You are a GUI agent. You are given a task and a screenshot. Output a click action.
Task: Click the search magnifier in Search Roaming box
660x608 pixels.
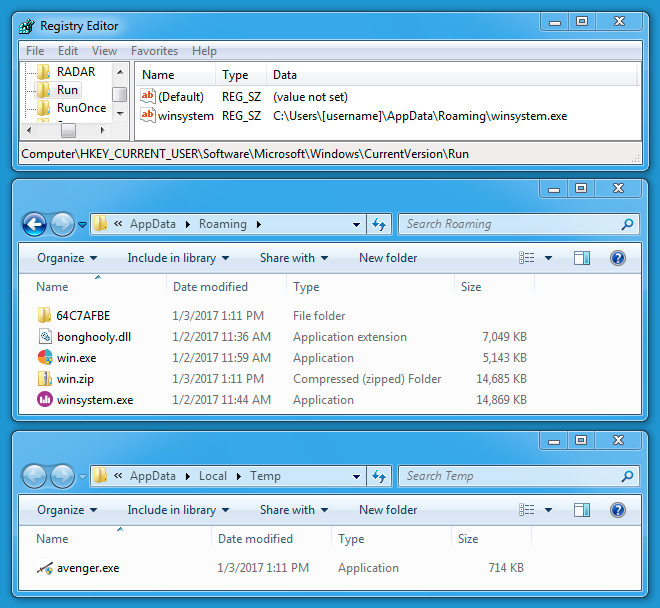click(627, 224)
